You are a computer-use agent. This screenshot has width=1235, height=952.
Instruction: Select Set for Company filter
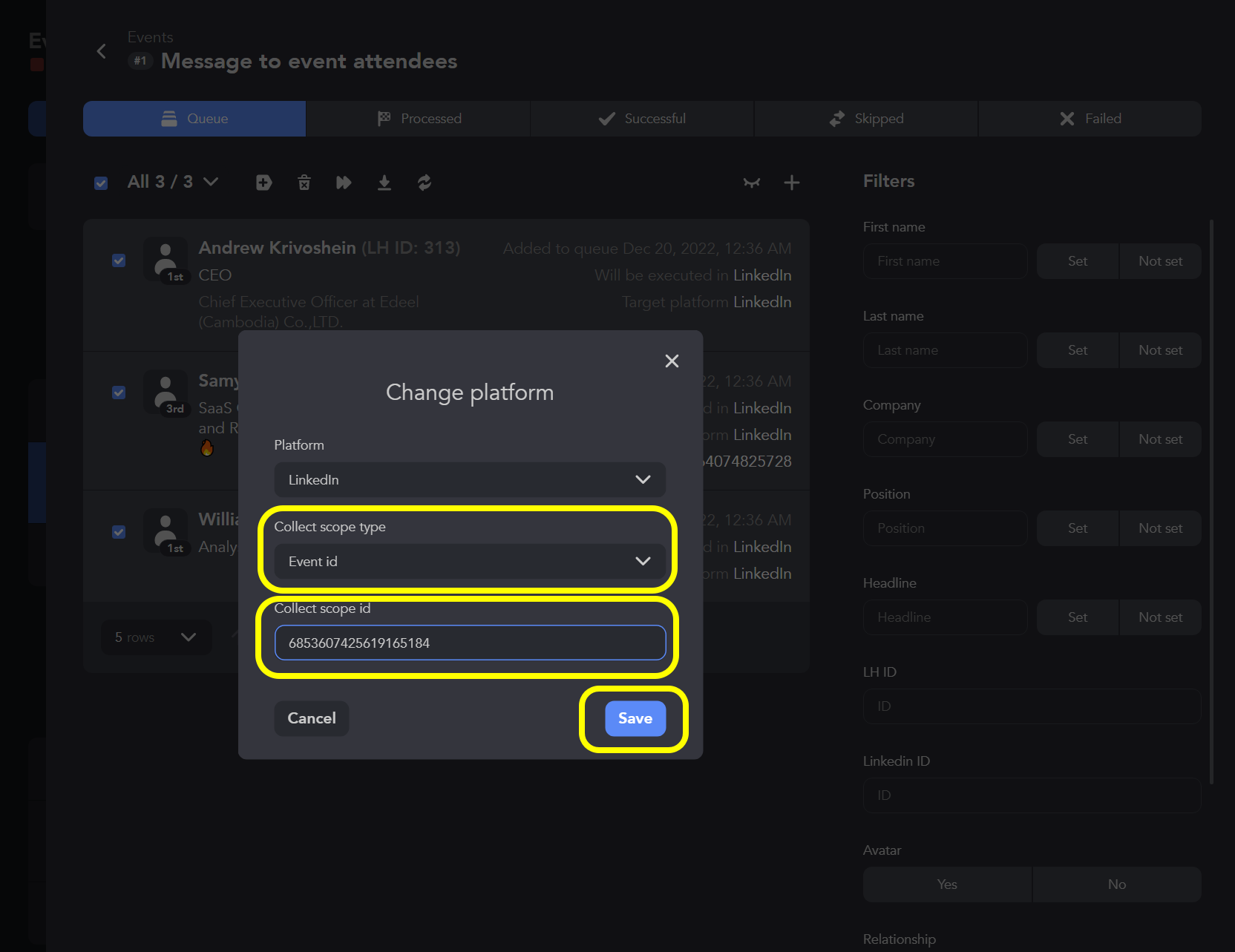pyautogui.click(x=1078, y=439)
